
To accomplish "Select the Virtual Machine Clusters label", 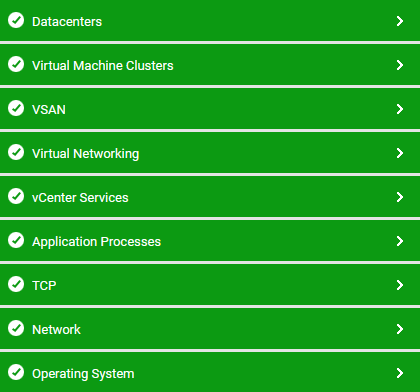I will pyautogui.click(x=103, y=66).
